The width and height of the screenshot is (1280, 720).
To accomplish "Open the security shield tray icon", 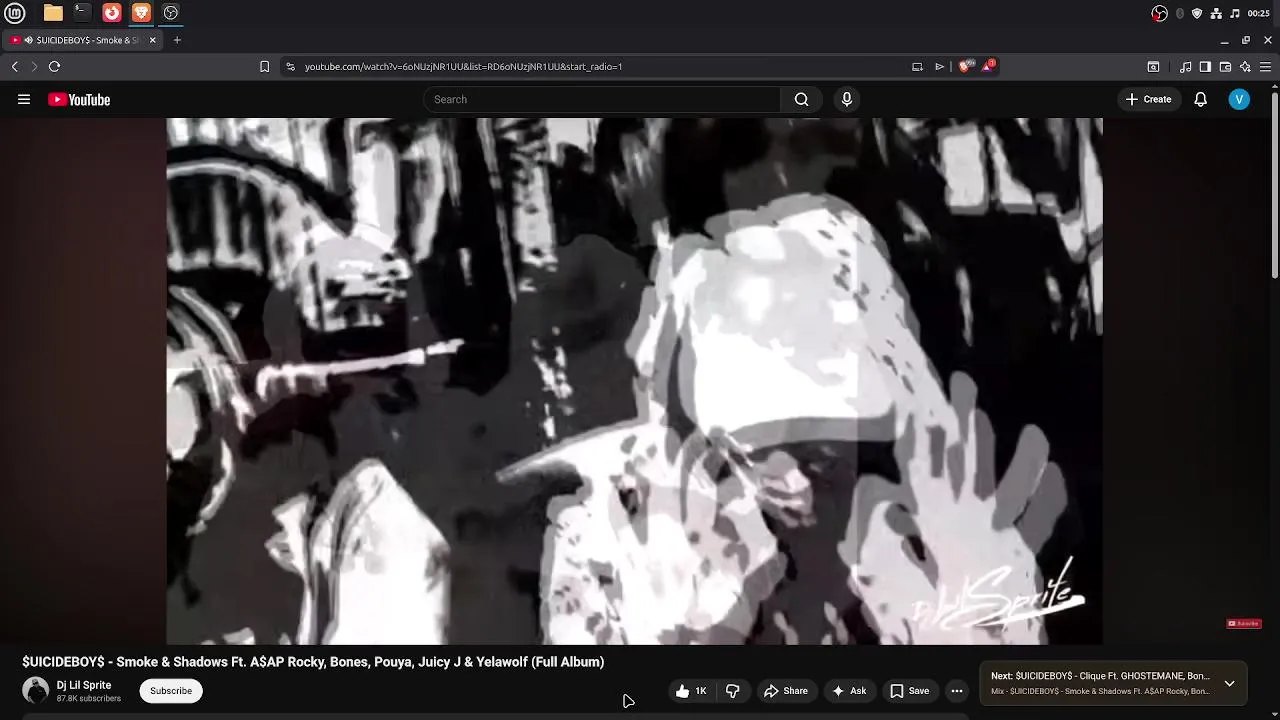I will pos(1197,13).
